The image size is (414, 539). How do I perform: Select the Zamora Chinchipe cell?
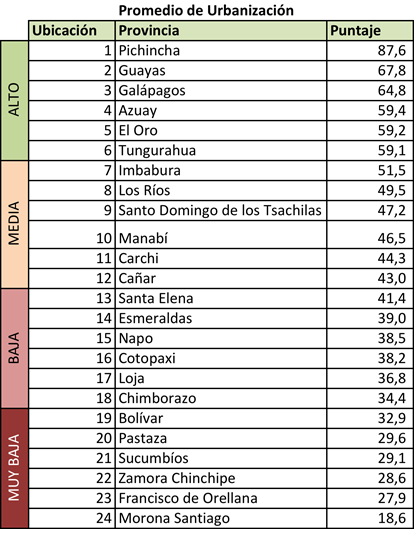click(x=221, y=478)
